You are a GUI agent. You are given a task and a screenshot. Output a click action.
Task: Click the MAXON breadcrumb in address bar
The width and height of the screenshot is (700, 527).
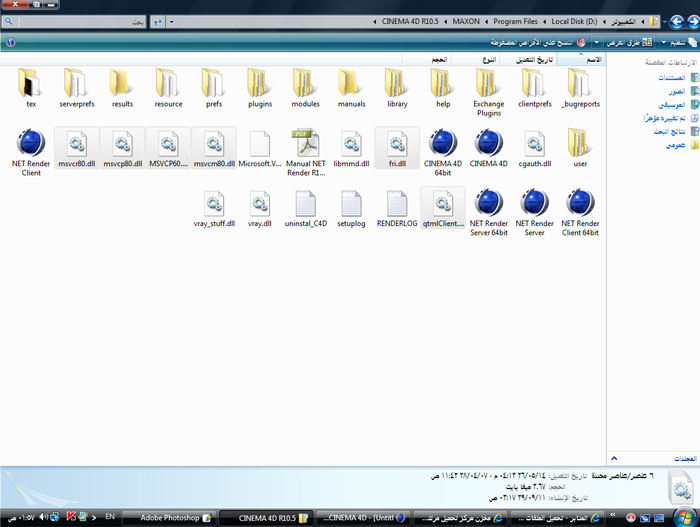[466, 21]
